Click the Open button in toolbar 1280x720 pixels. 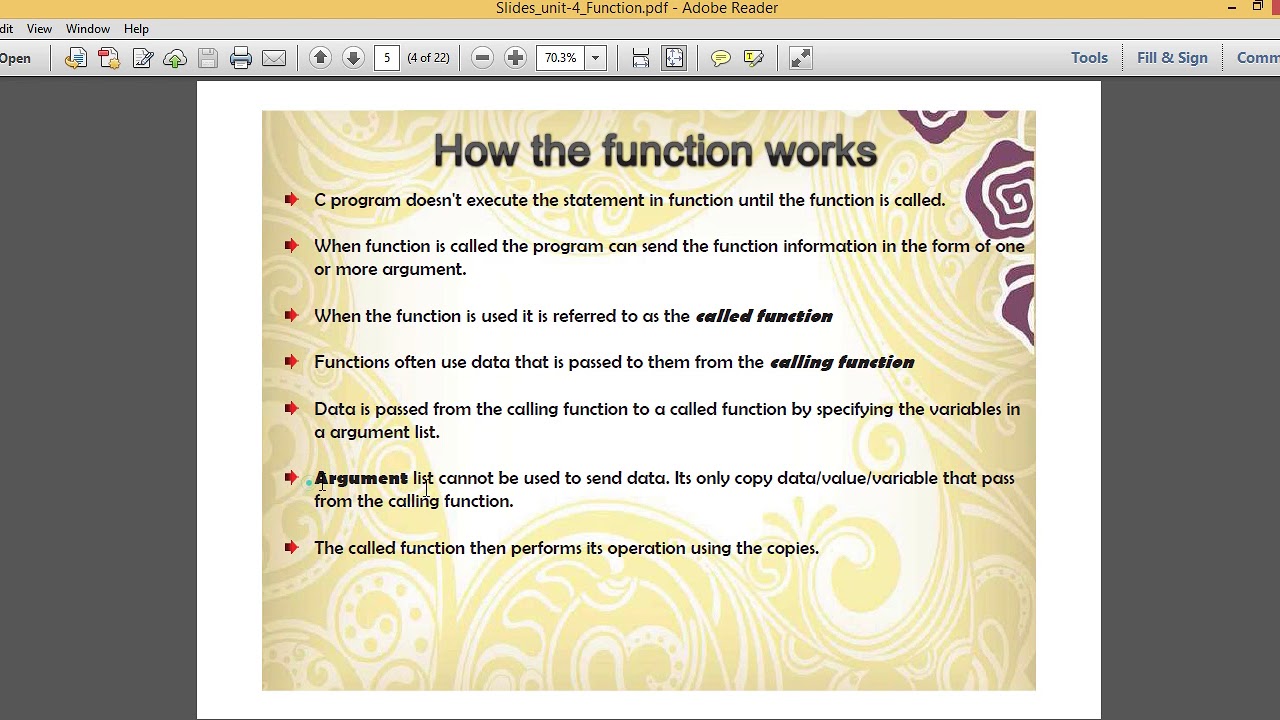pyautogui.click(x=15, y=58)
